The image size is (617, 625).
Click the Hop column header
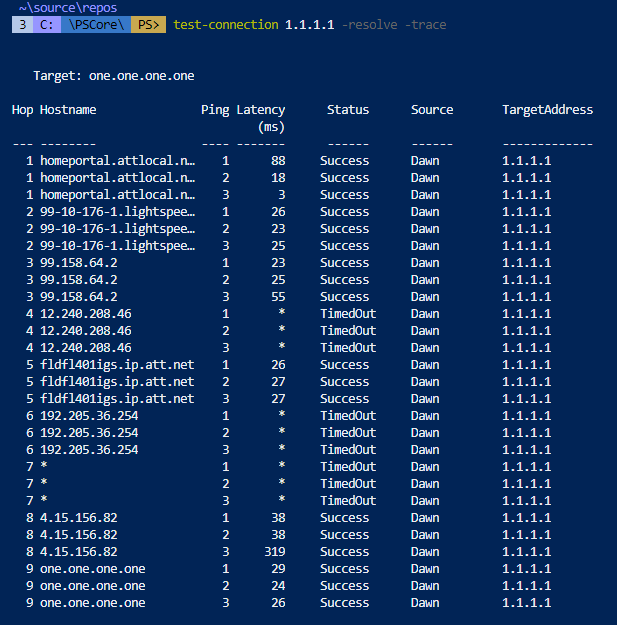pyautogui.click(x=22, y=110)
